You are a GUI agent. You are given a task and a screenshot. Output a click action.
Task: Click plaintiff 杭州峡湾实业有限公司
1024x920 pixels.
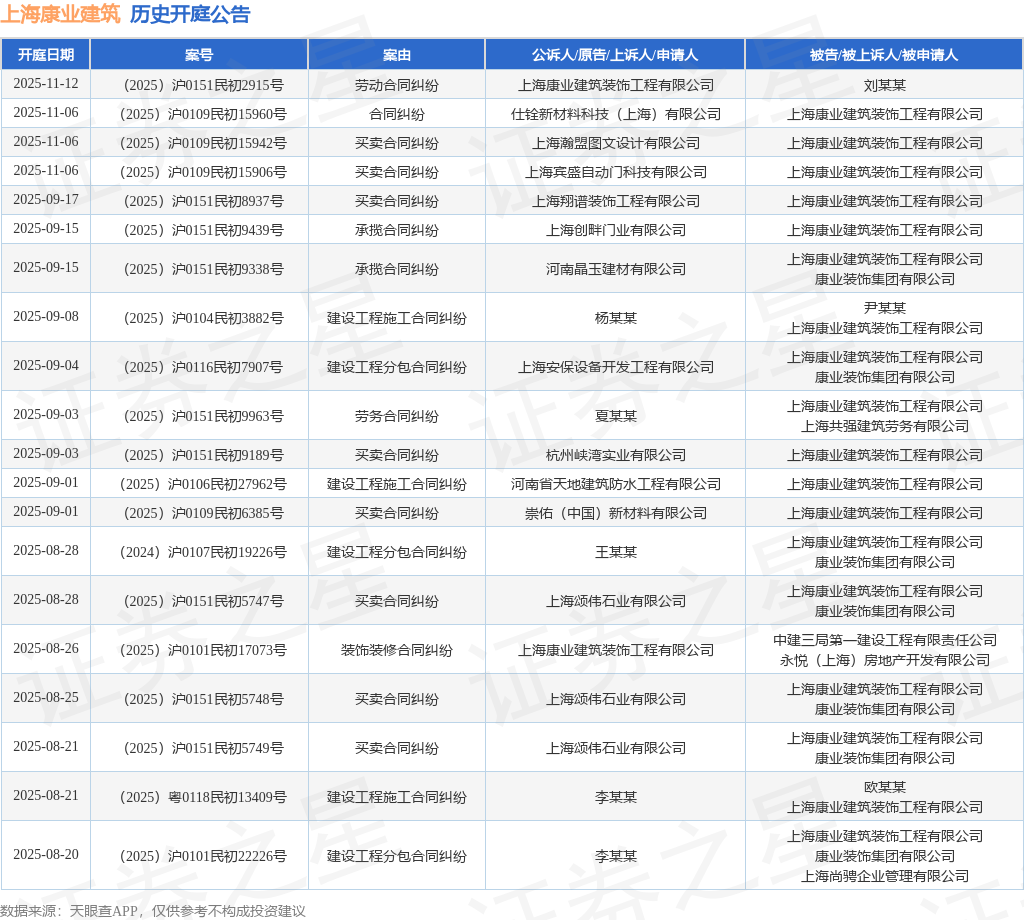pyautogui.click(x=614, y=454)
